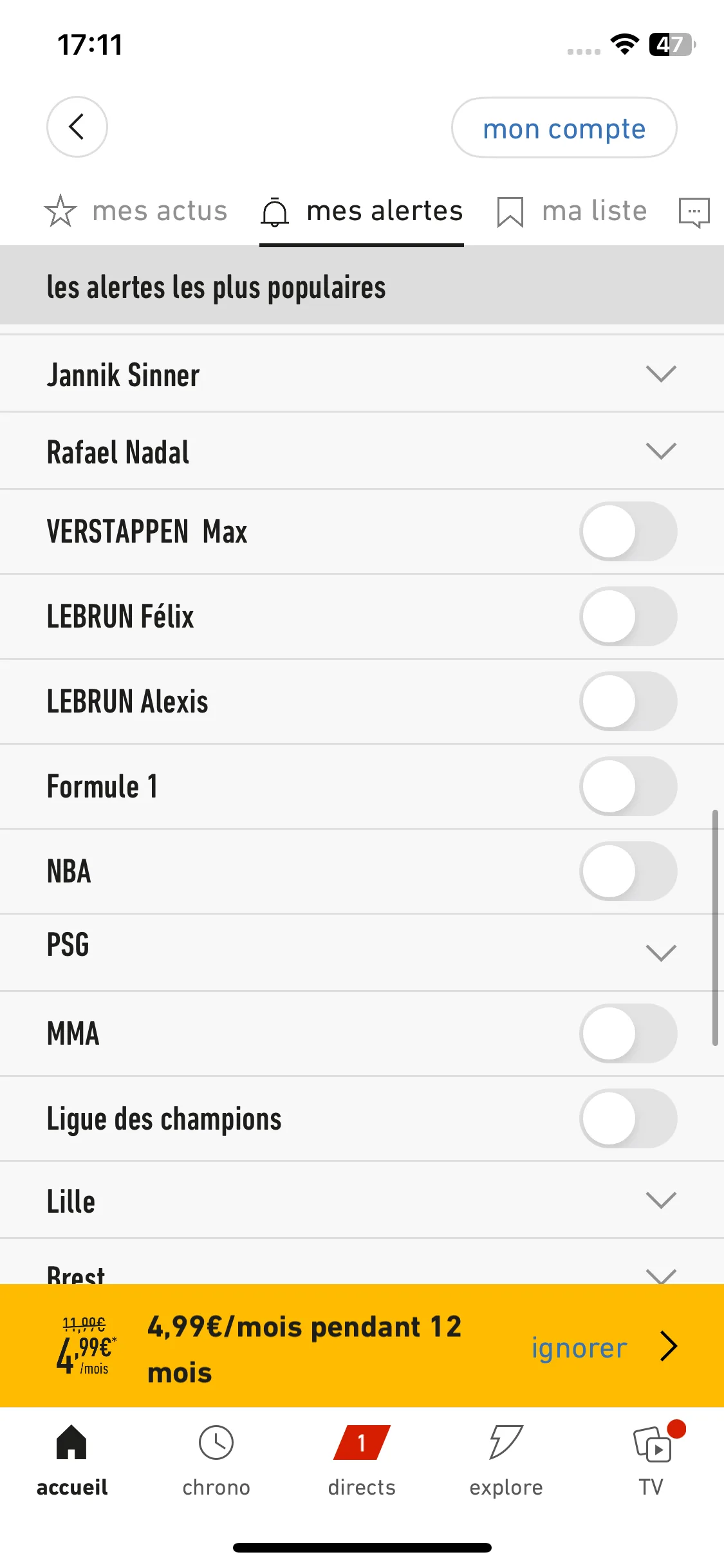The height and width of the screenshot is (1568, 724).
Task: Tap the accueil home icon
Action: (71, 1442)
